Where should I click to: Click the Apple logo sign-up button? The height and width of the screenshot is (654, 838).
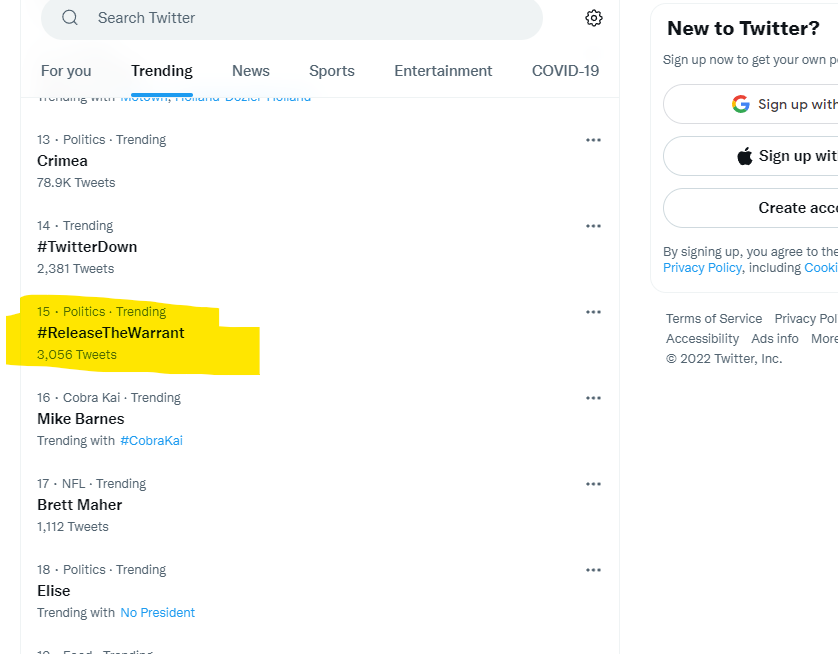750,156
